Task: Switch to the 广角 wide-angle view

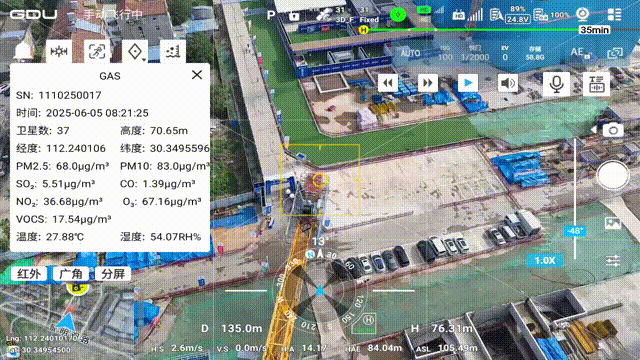Action: click(71, 273)
